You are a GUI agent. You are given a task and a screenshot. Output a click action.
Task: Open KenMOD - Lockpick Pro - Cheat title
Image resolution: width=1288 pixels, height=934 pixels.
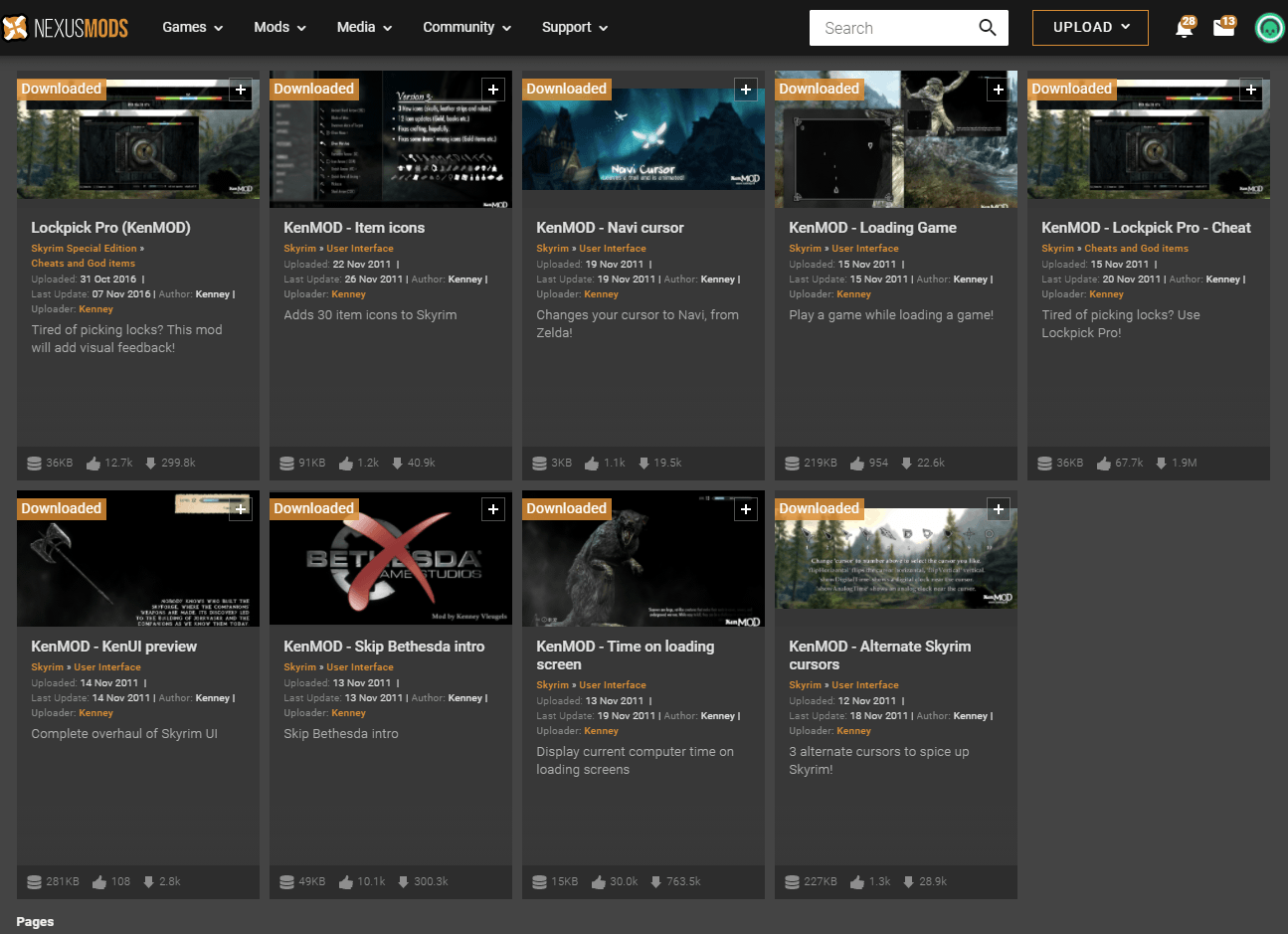coord(1146,228)
